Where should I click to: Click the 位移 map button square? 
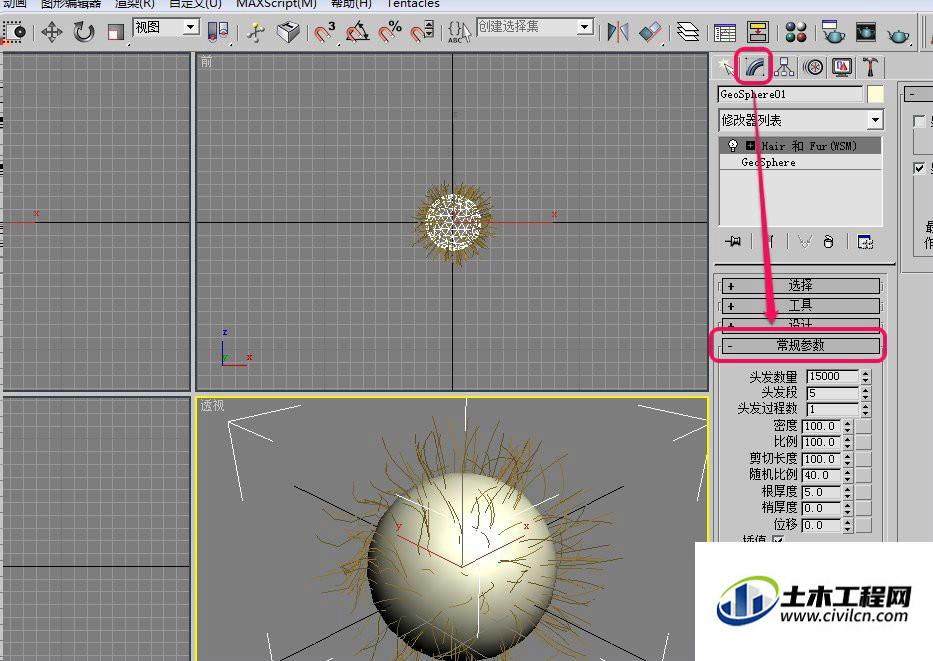click(x=863, y=525)
